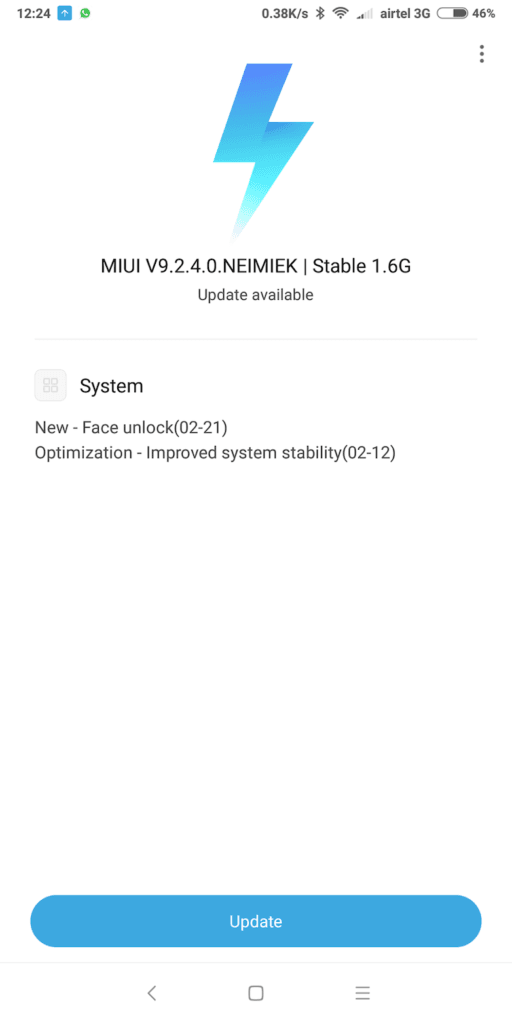Image resolution: width=512 pixels, height=1024 pixels.
Task: Tap the System category grid icon
Action: pyautogui.click(x=50, y=385)
